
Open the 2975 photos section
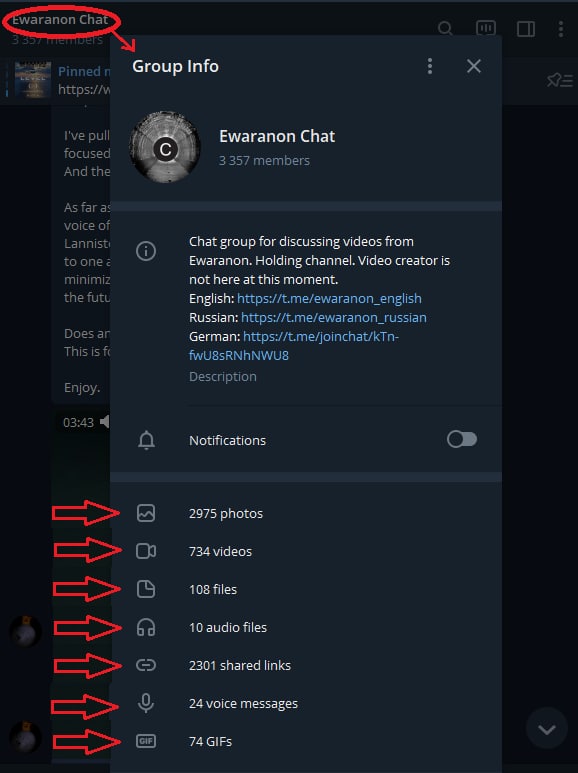[x=306, y=513]
